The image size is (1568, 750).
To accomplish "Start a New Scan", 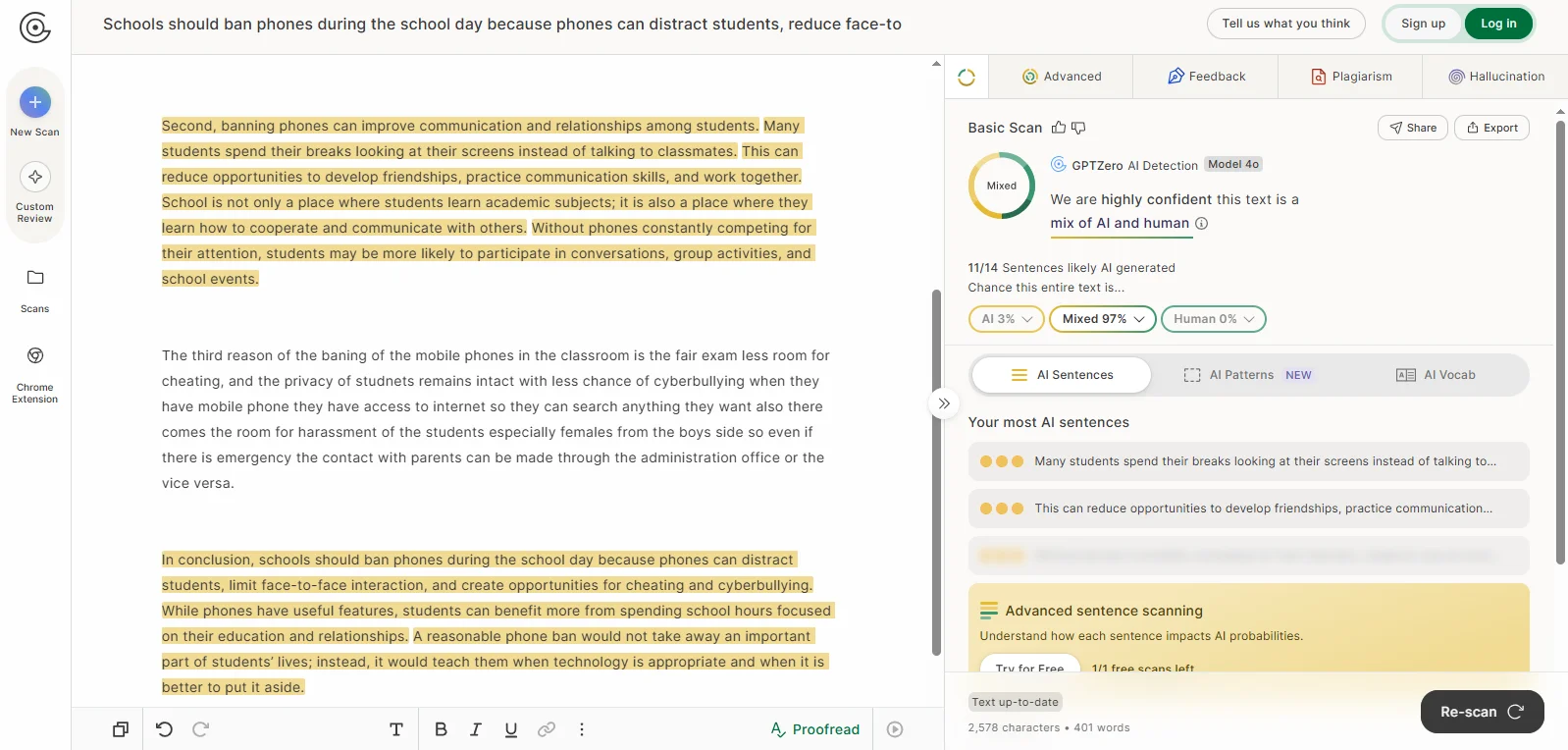I will 35,111.
